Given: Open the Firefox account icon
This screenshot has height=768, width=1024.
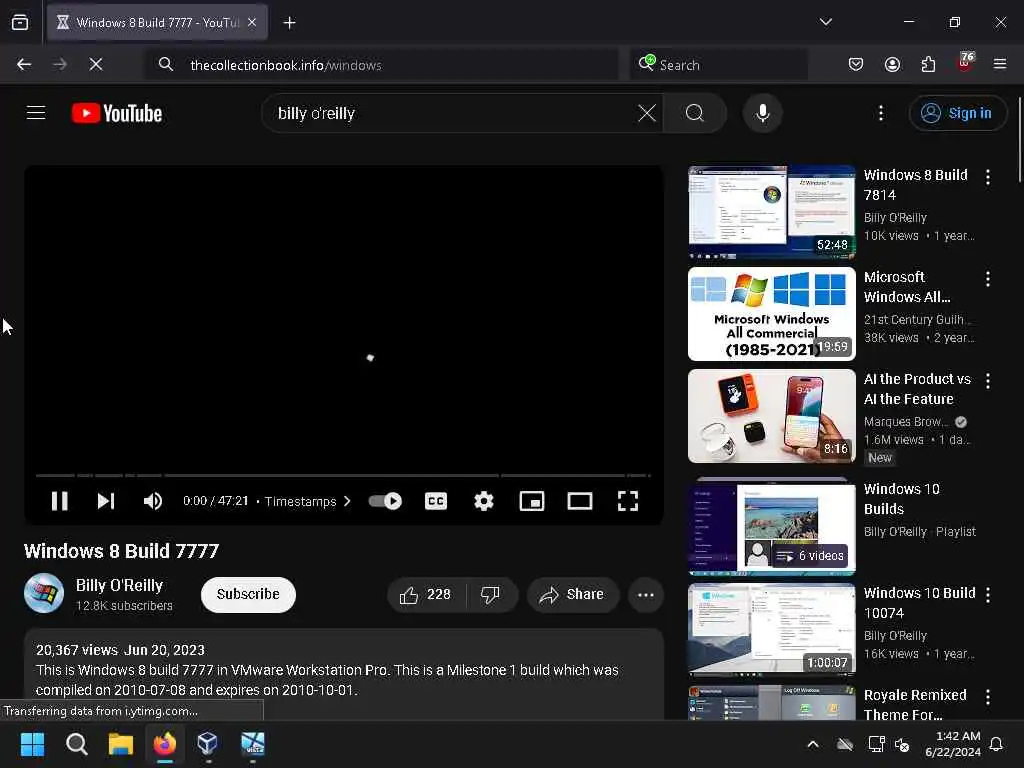Looking at the screenshot, I should pos(892,64).
